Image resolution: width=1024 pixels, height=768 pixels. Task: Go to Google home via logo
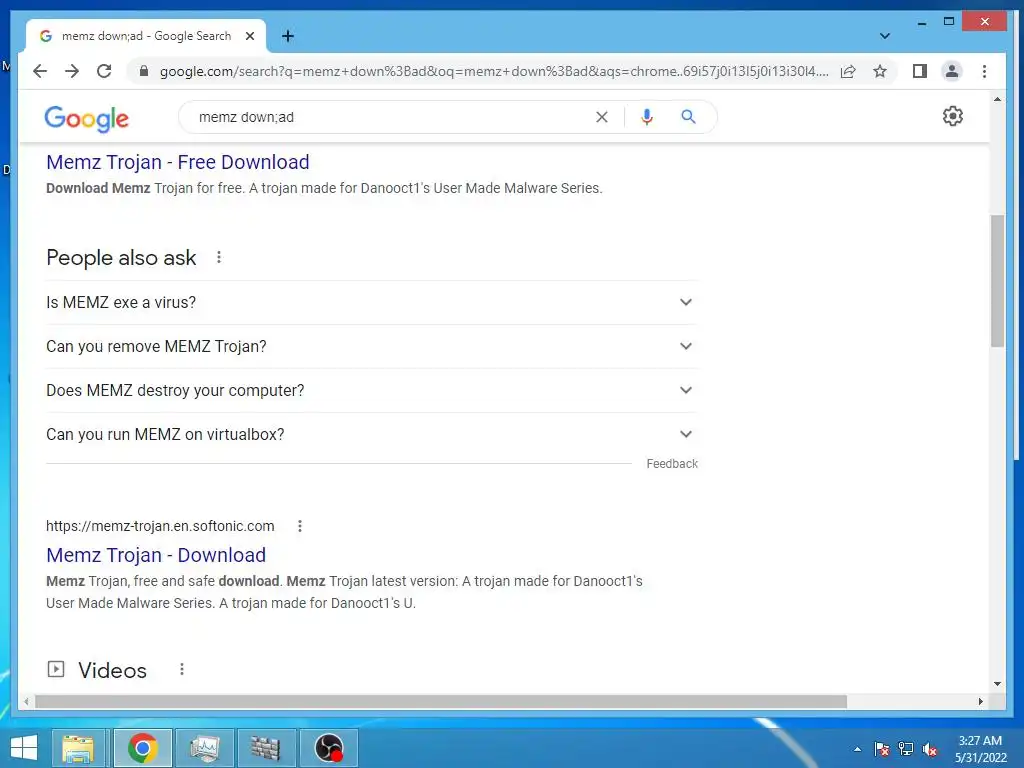click(x=86, y=118)
